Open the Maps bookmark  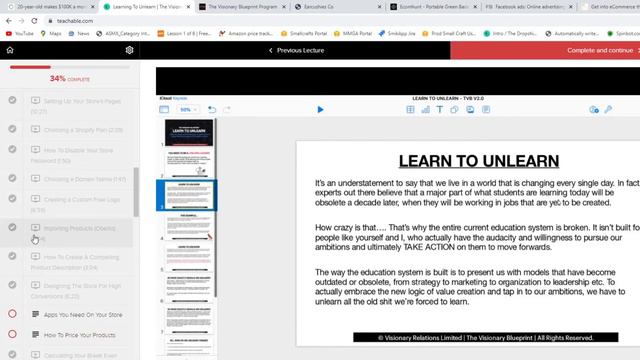(x=51, y=33)
